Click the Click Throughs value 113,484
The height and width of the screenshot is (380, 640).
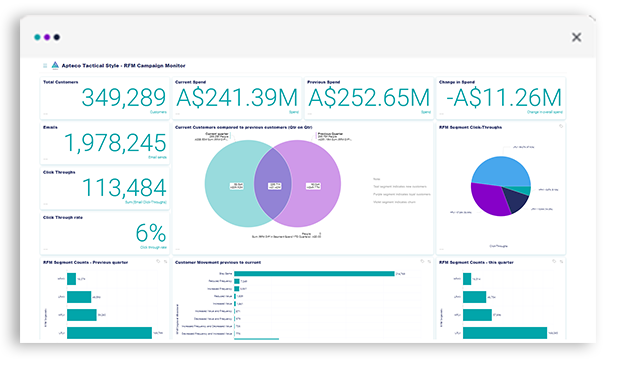pyautogui.click(x=124, y=188)
